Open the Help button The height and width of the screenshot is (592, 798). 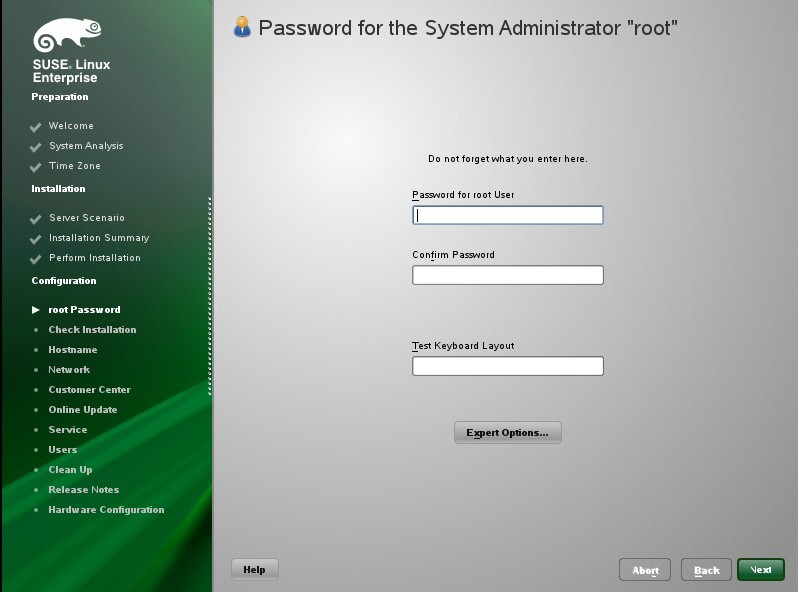click(x=254, y=570)
